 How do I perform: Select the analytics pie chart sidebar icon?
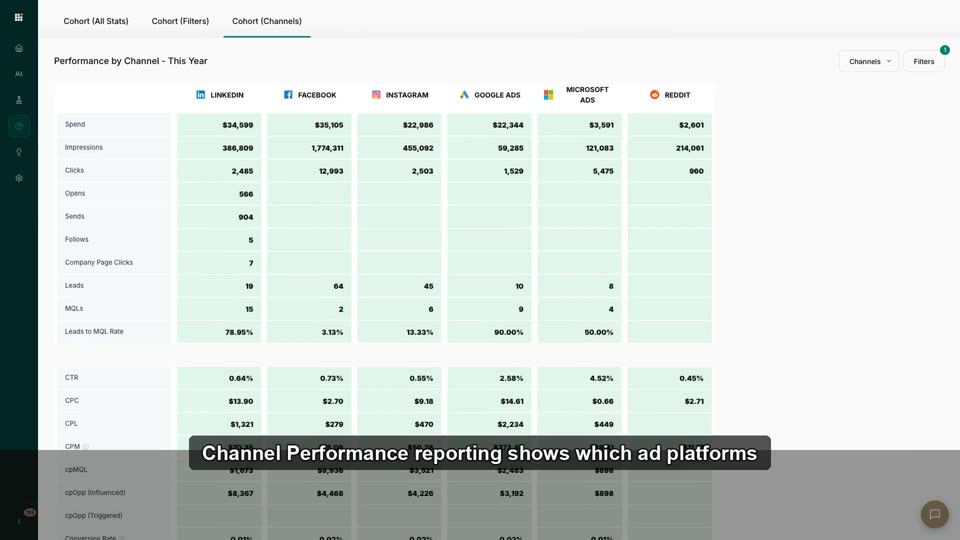[19, 126]
